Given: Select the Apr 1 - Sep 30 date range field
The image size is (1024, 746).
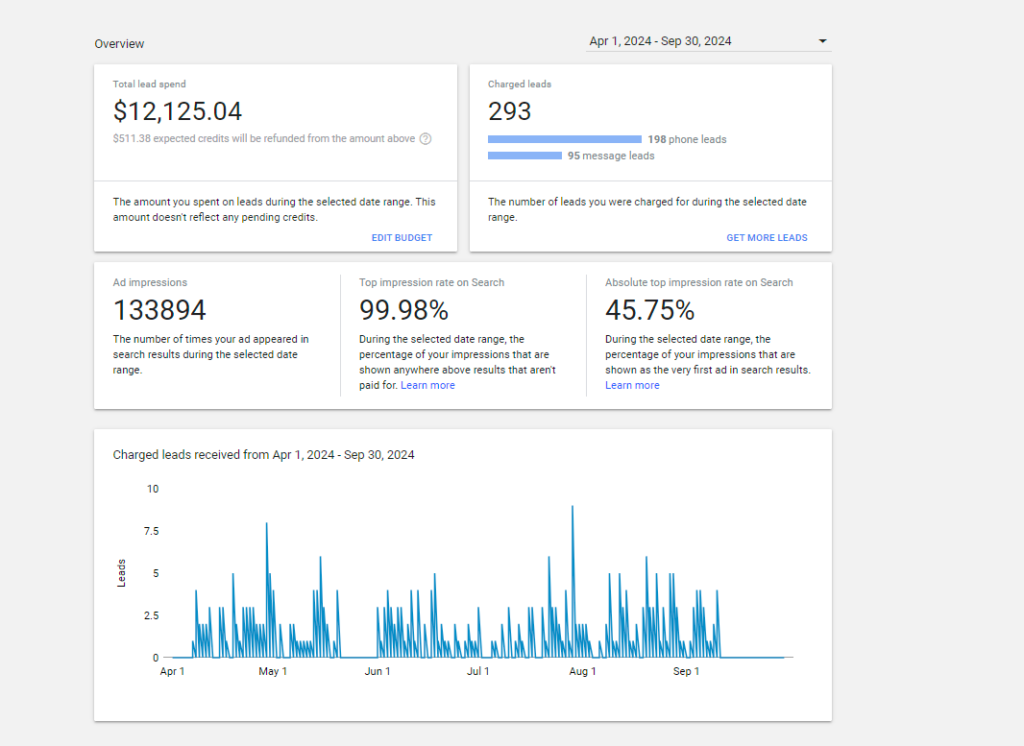Looking at the screenshot, I should coord(660,41).
